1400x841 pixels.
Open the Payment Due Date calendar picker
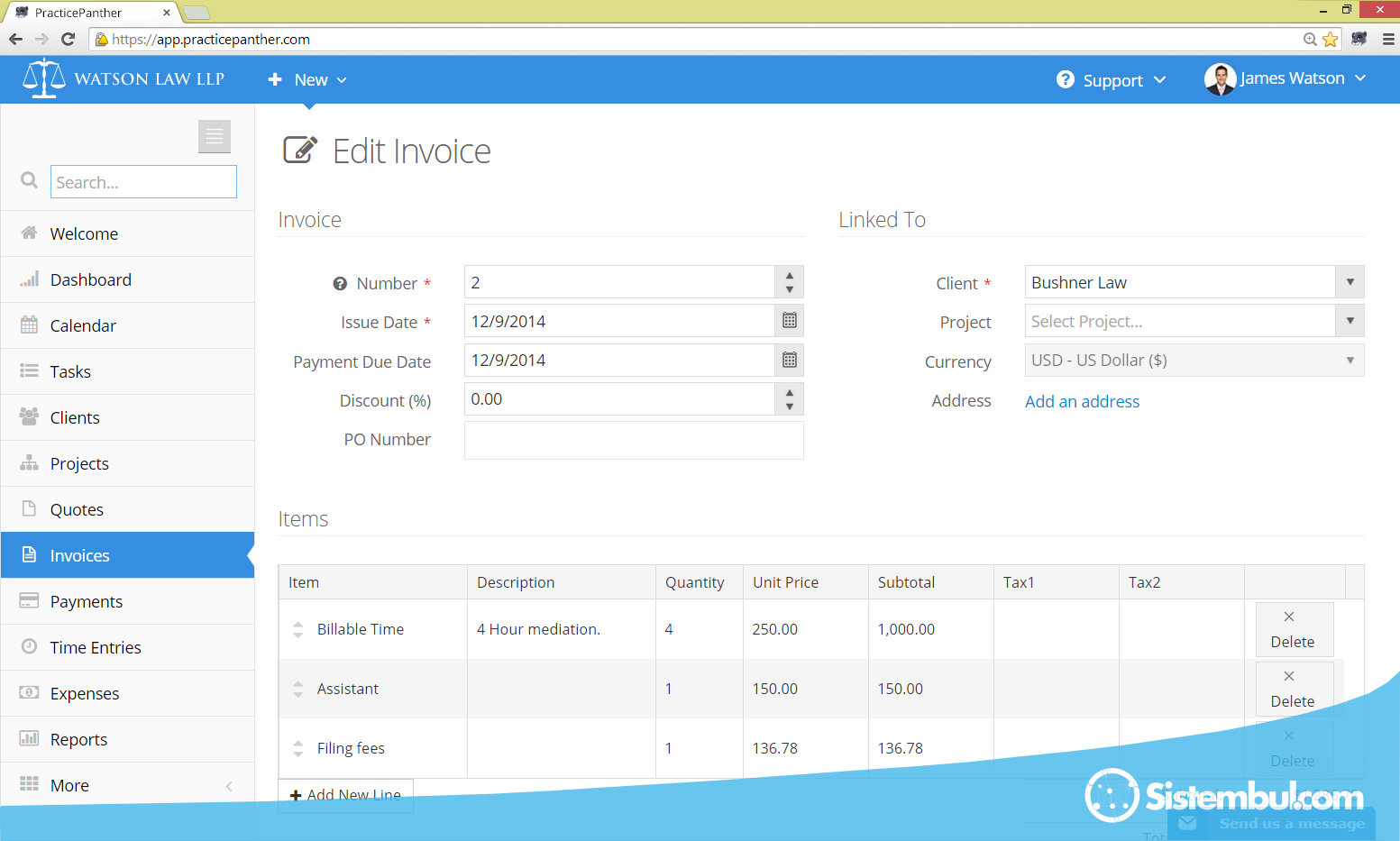pos(789,361)
